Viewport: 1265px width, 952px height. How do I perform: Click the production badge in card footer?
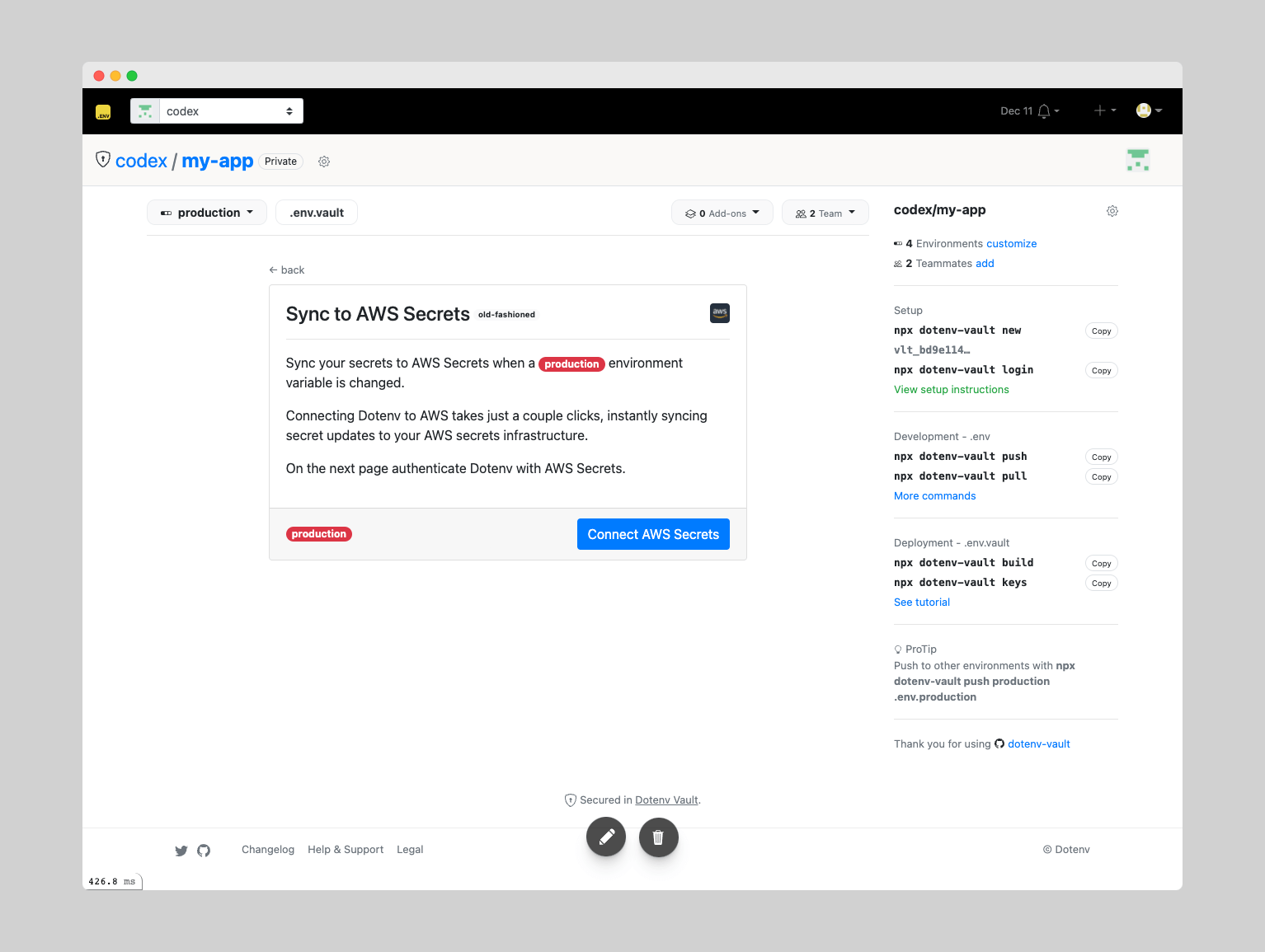coord(319,534)
